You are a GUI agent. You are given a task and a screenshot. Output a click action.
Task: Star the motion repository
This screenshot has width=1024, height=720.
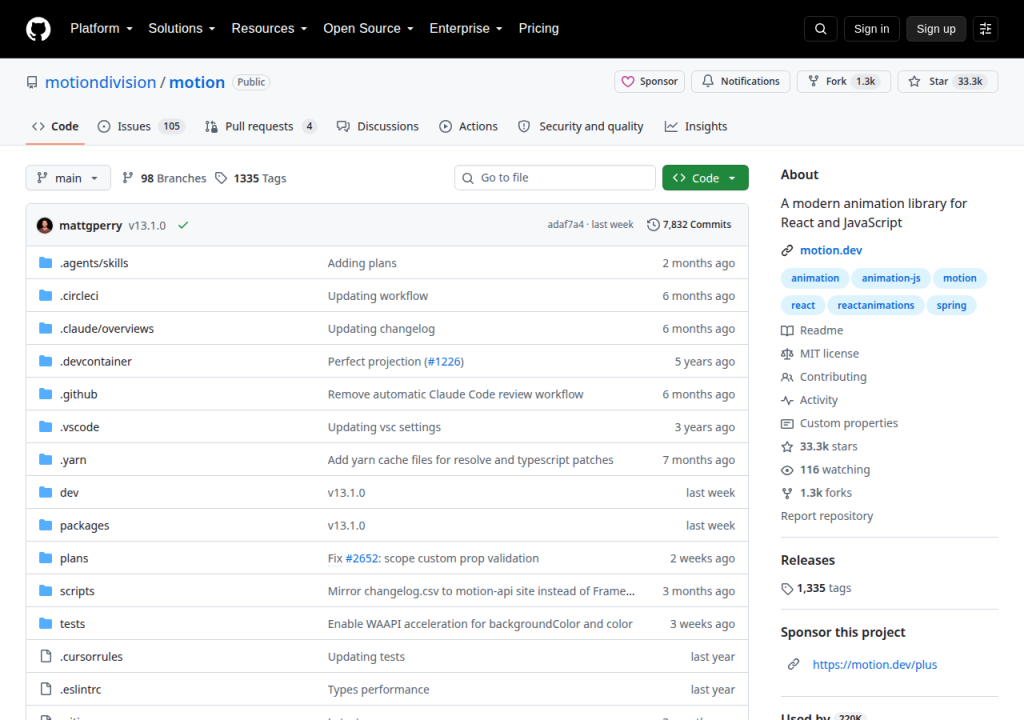click(x=948, y=82)
